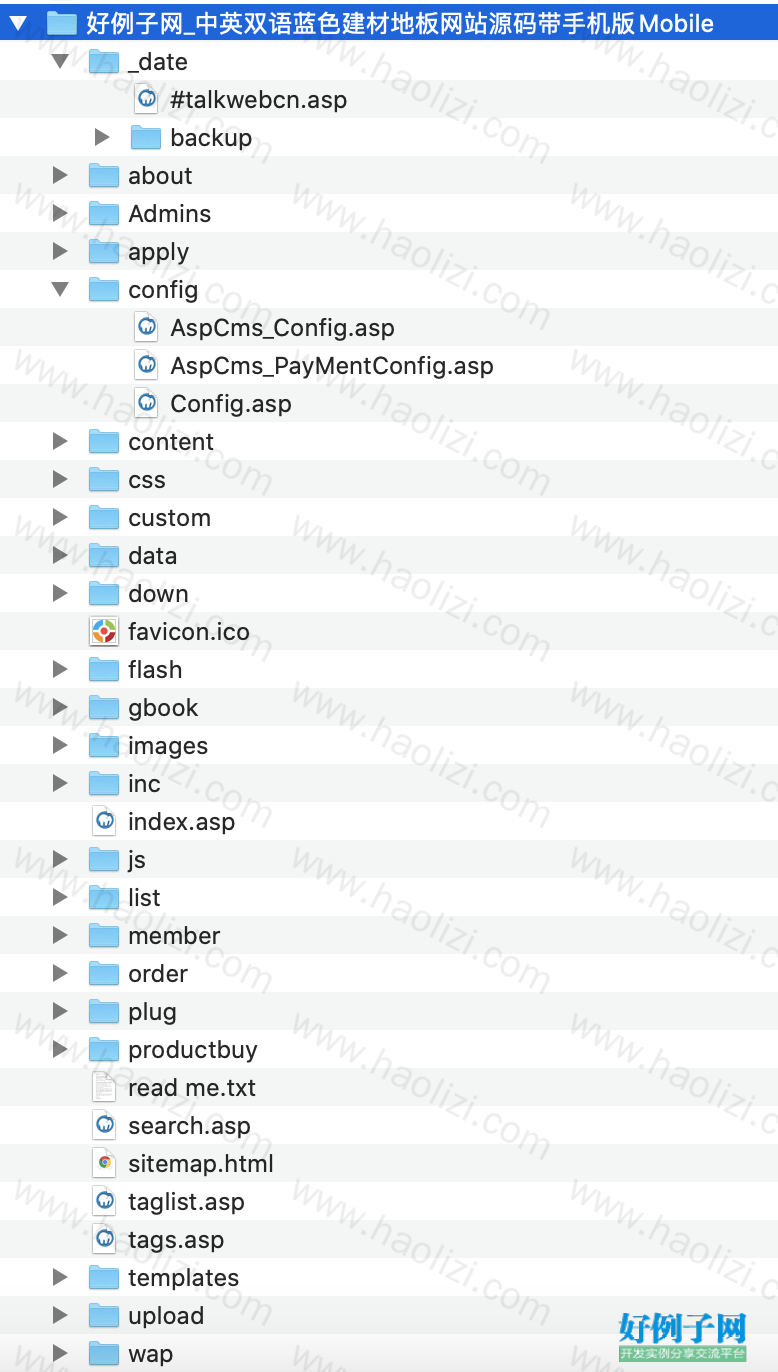Screen dimensions: 778x1372
Task: Collapse the config folder disclosure triangle
Action: tap(60, 289)
